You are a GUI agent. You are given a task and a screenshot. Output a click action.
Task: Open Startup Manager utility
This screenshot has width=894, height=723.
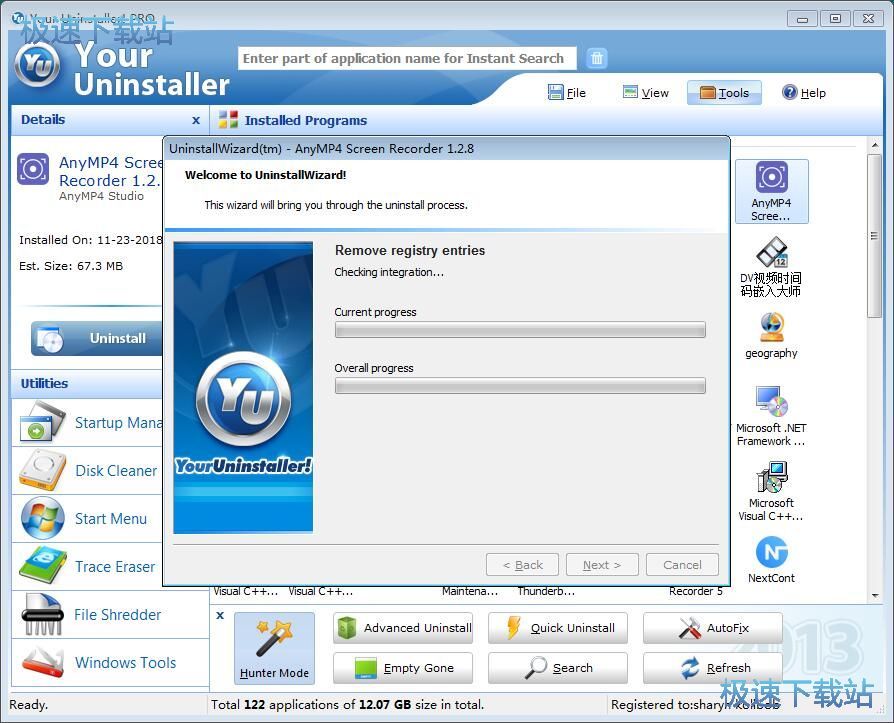pyautogui.click(x=88, y=423)
